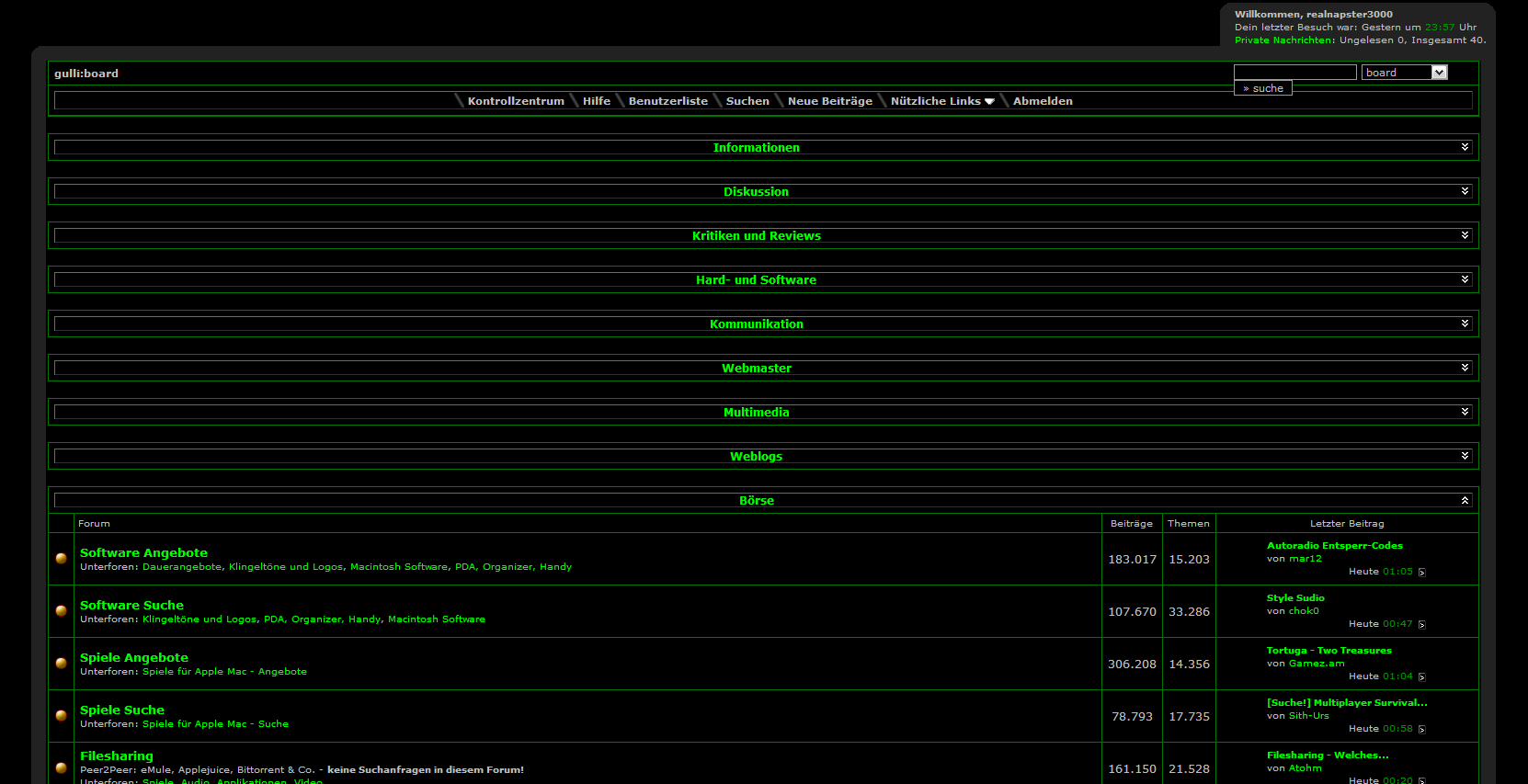This screenshot has height=784, width=1528.
Task: Open Private Nachrichten link
Action: click(x=1283, y=40)
